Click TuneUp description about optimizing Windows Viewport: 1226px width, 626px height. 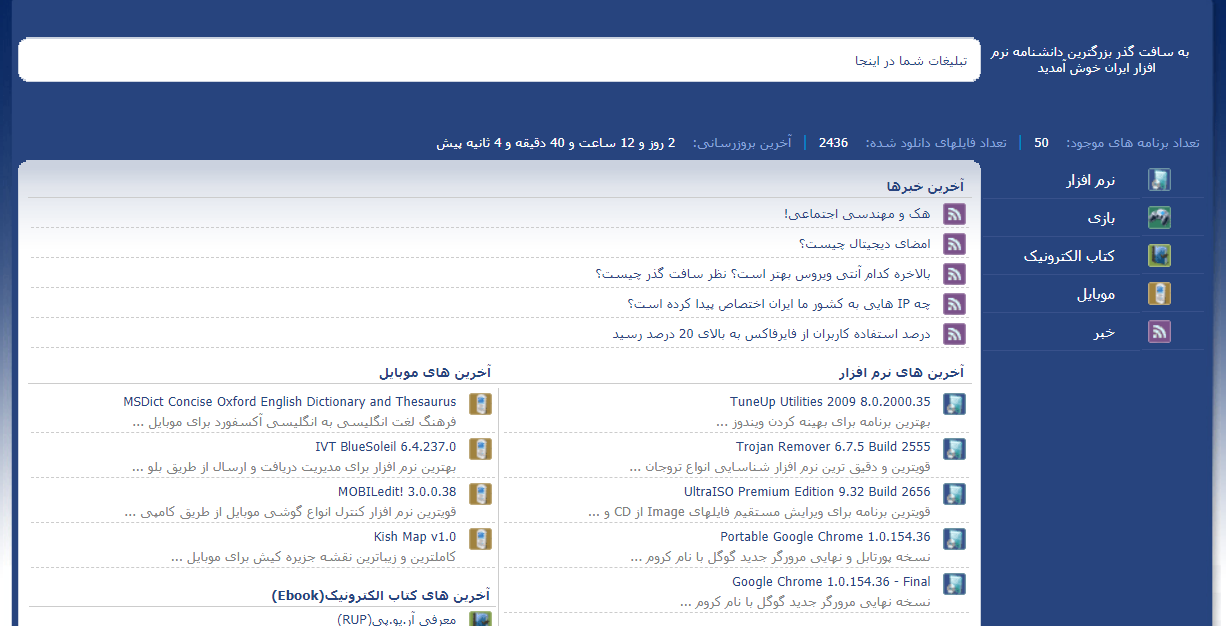pos(823,422)
